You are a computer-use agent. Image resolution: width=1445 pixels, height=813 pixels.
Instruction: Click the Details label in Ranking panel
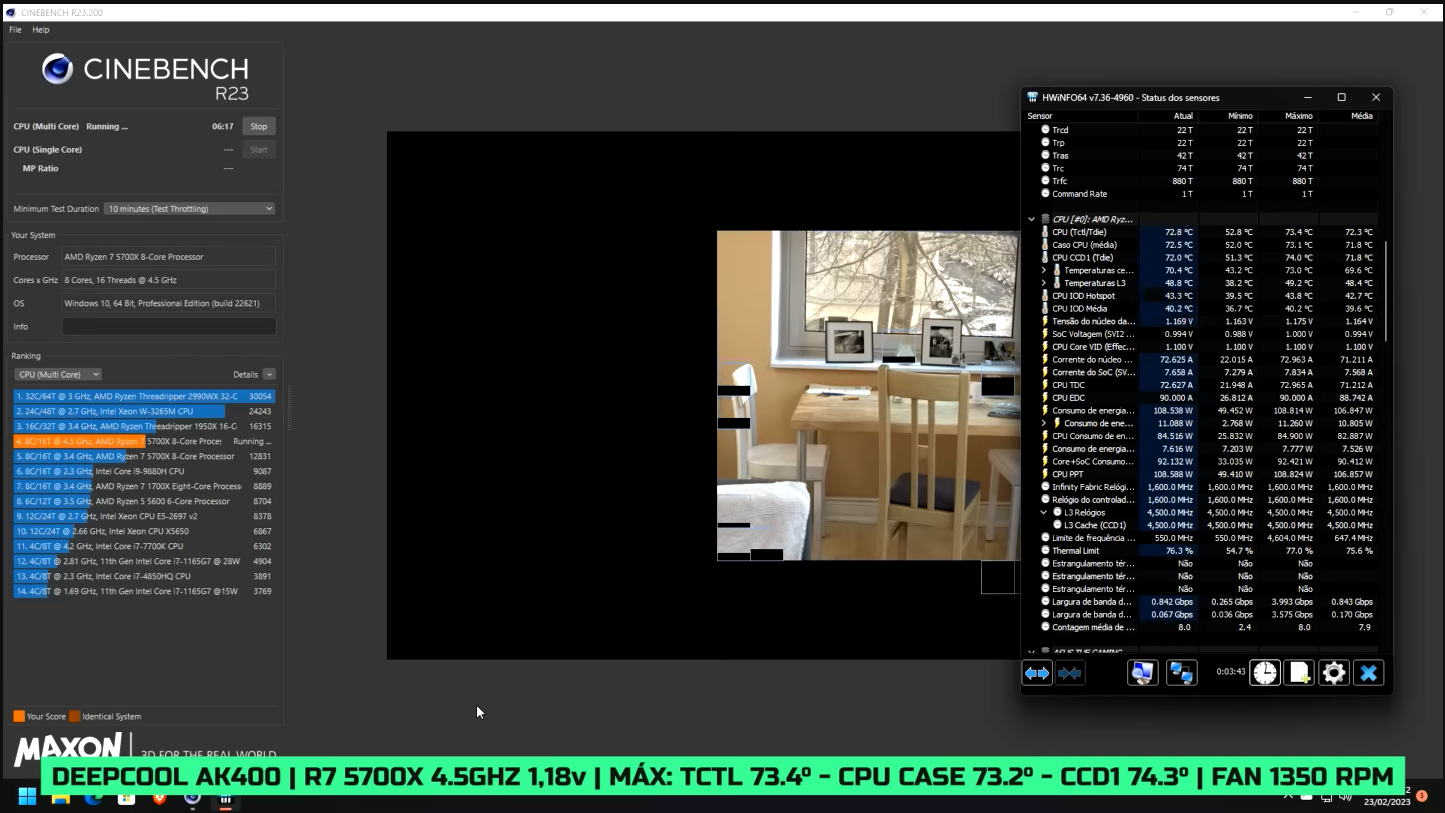(x=246, y=374)
